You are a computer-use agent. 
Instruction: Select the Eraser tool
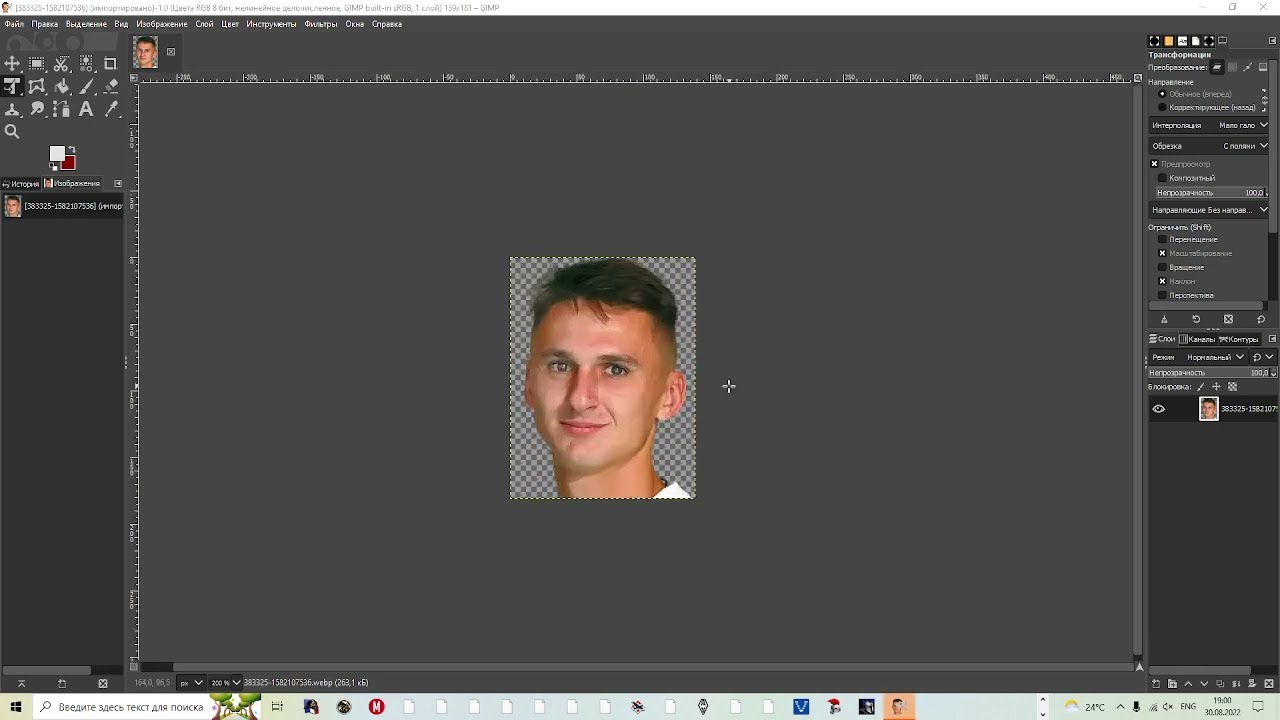click(111, 86)
